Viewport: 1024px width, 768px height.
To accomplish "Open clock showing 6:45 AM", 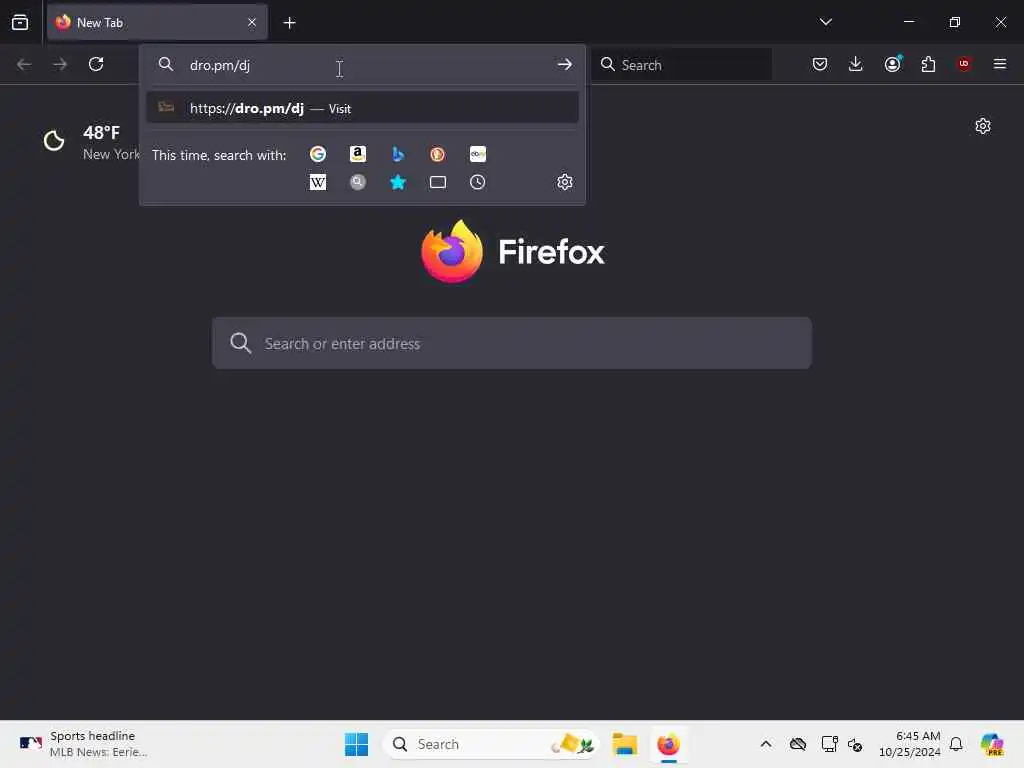I will [x=910, y=744].
